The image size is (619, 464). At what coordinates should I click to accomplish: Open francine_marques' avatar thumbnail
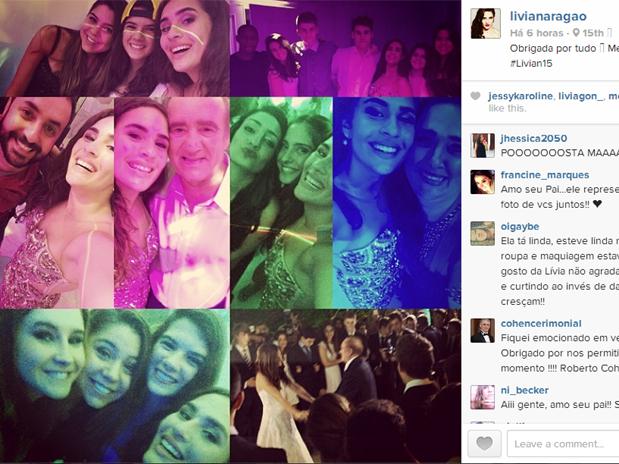coord(482,182)
